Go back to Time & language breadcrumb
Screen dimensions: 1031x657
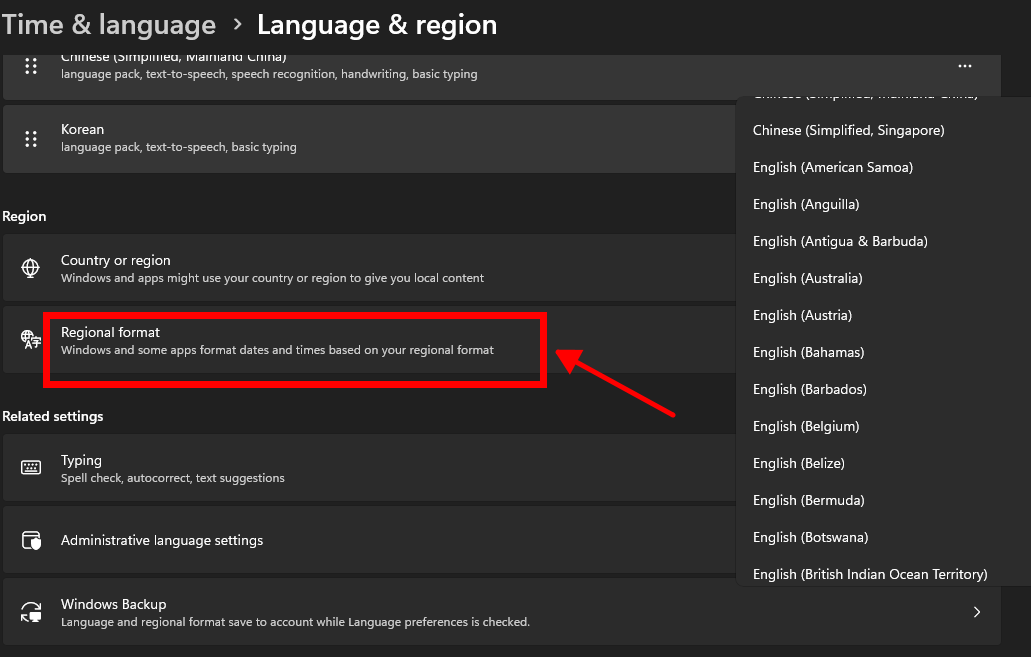(x=108, y=25)
